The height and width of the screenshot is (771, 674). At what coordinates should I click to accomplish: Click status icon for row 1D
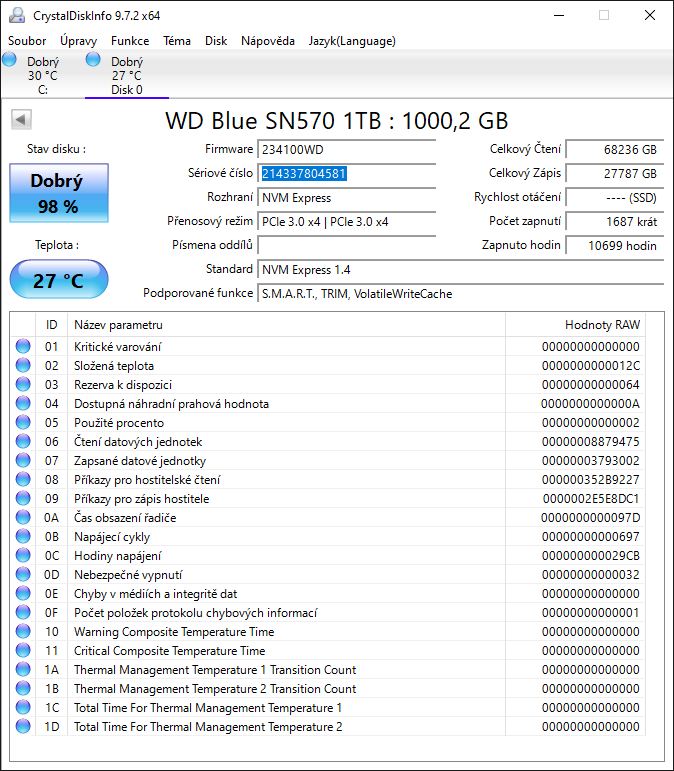tap(23, 726)
